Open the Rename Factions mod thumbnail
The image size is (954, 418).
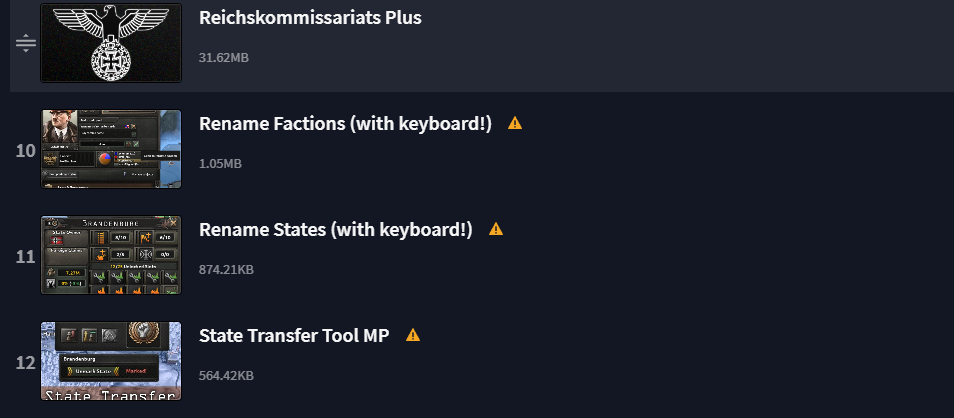111,149
